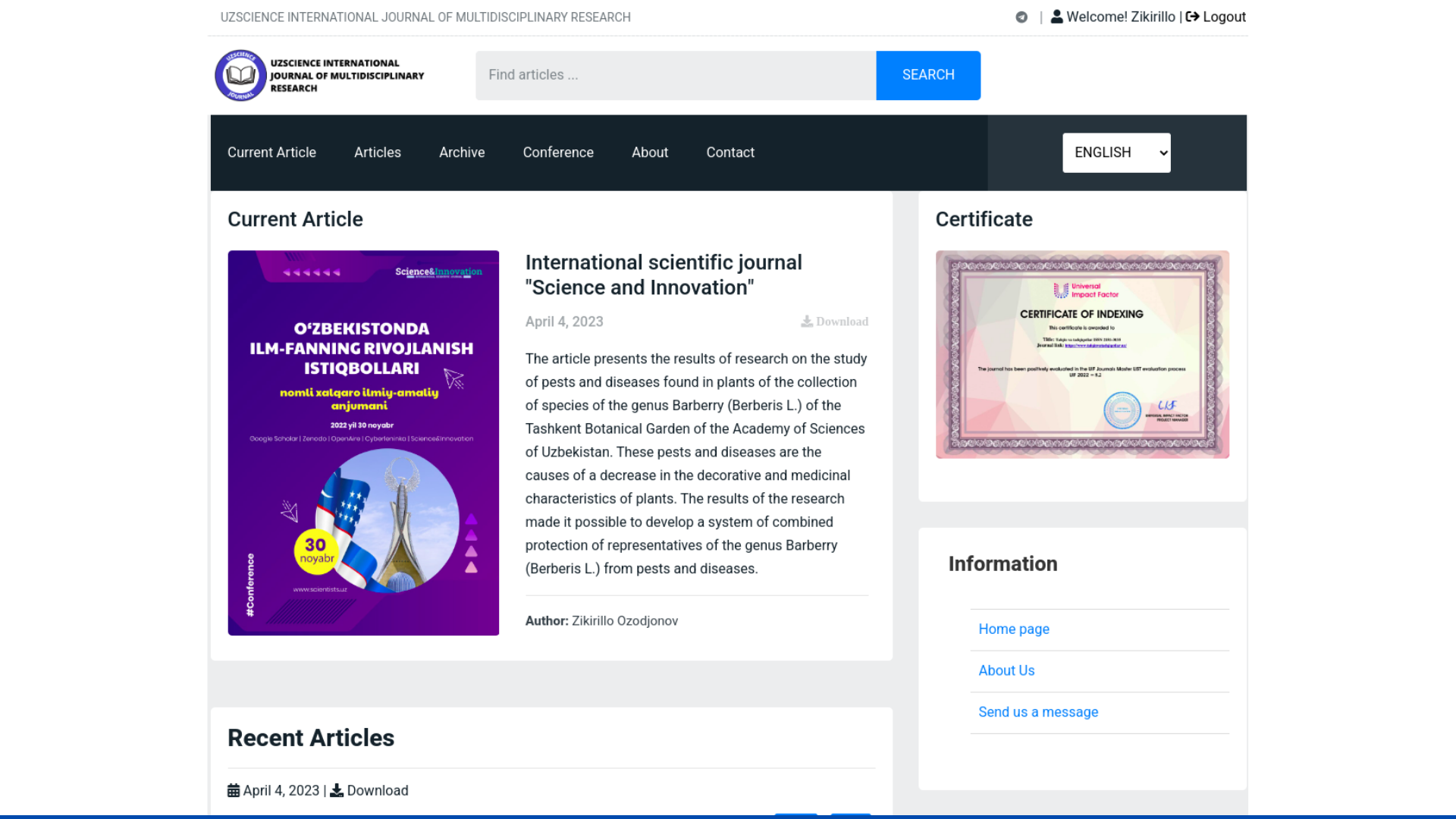Viewport: 1456px width, 819px height.
Task: Open the Telegram icon in top bar
Action: (x=1021, y=17)
